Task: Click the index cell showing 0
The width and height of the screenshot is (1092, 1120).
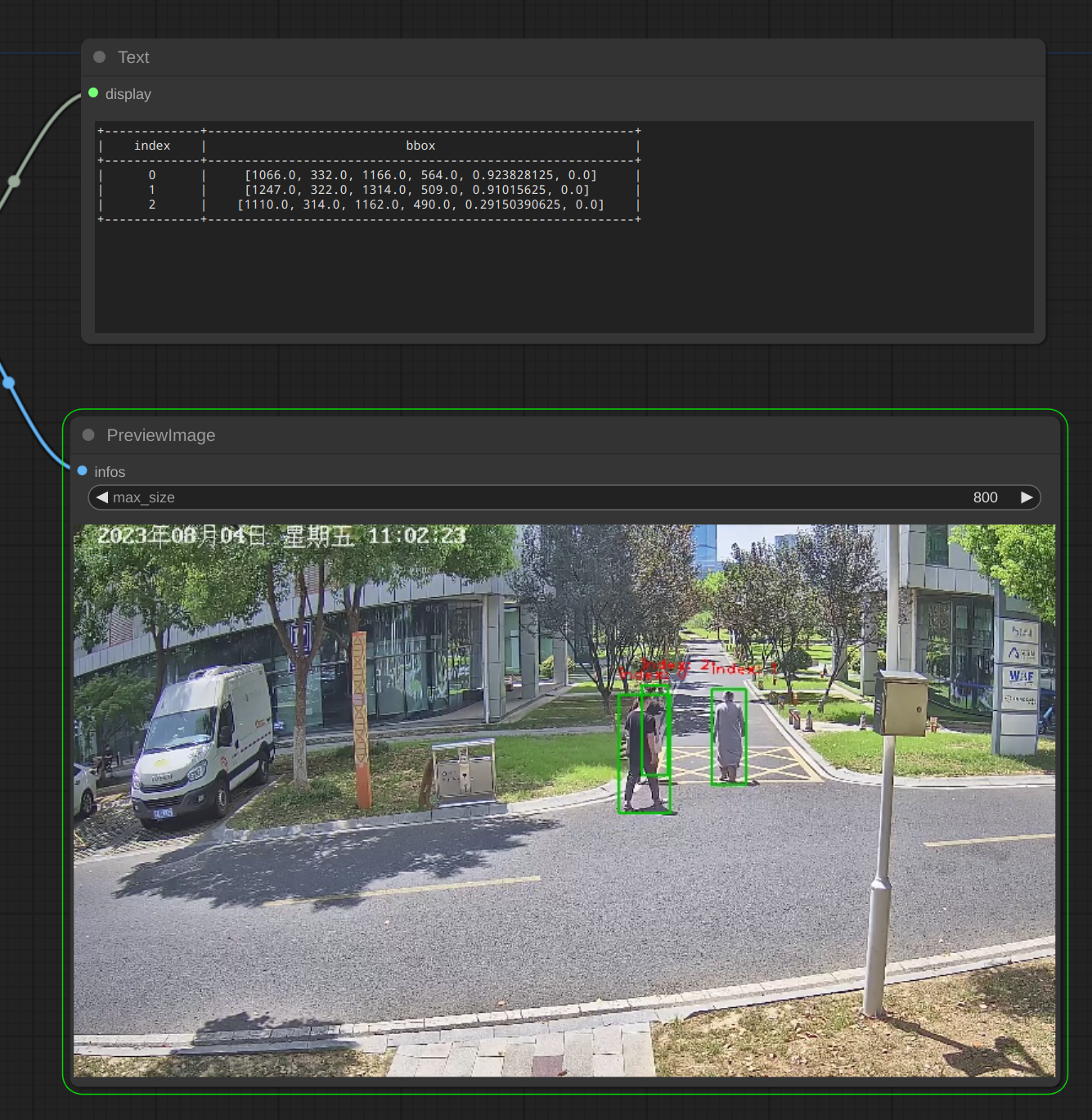Action: (x=152, y=175)
